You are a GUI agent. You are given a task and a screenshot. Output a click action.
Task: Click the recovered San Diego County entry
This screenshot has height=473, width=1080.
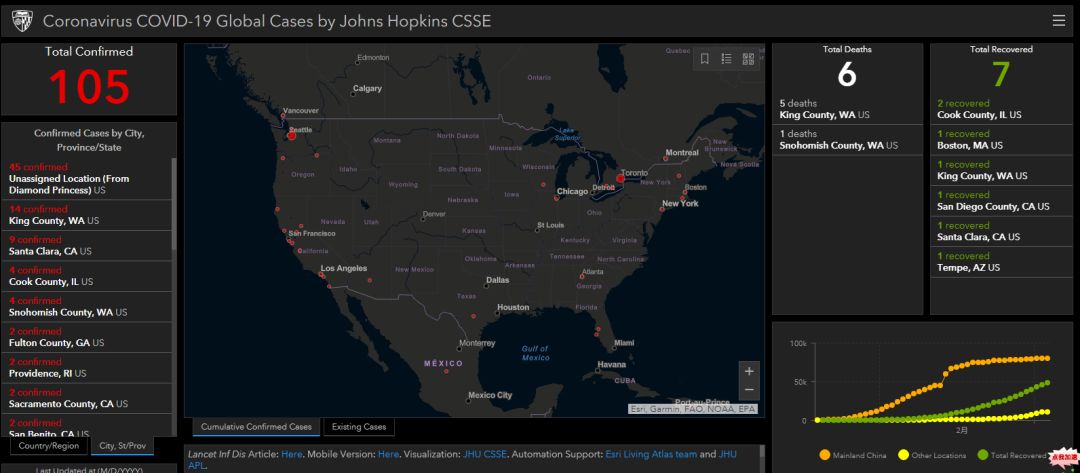[x=1001, y=200]
